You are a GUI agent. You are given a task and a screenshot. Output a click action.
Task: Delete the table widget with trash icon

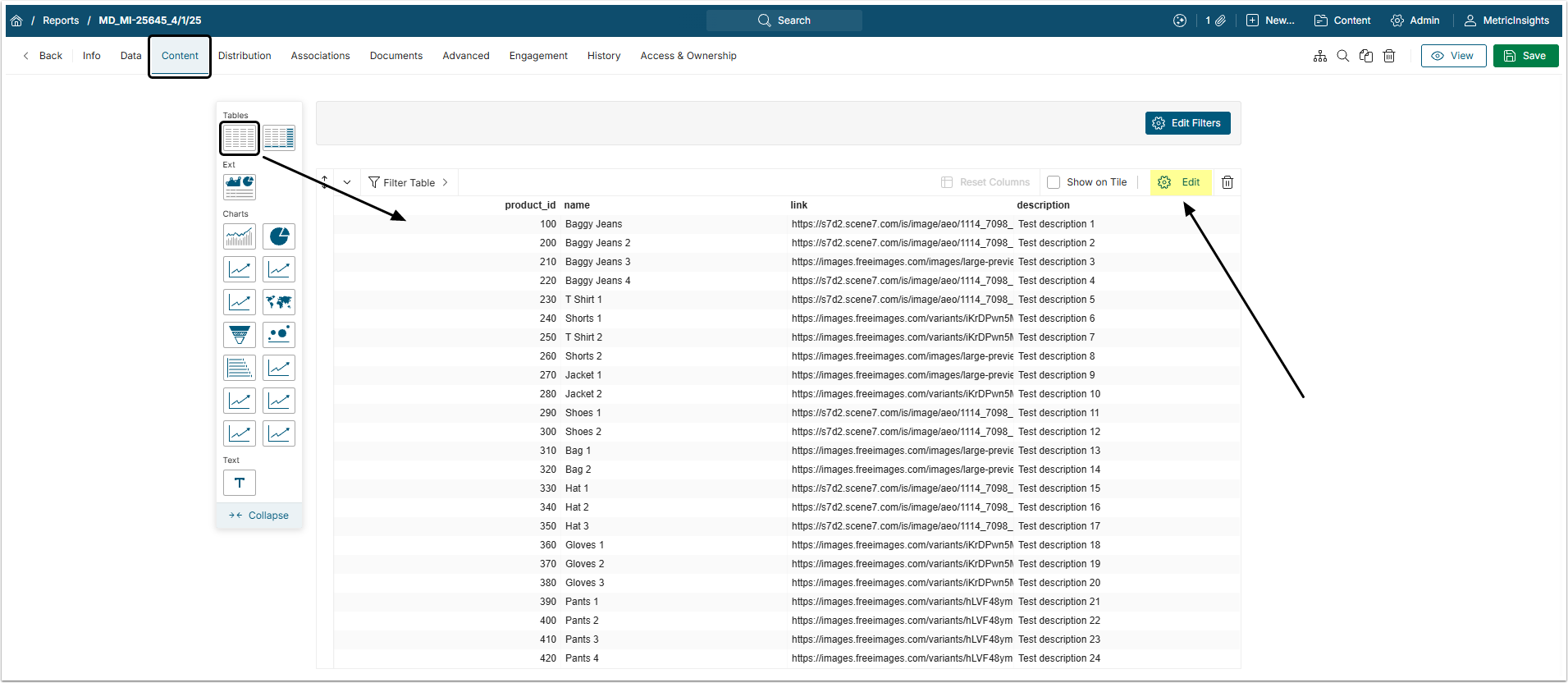coord(1227,182)
